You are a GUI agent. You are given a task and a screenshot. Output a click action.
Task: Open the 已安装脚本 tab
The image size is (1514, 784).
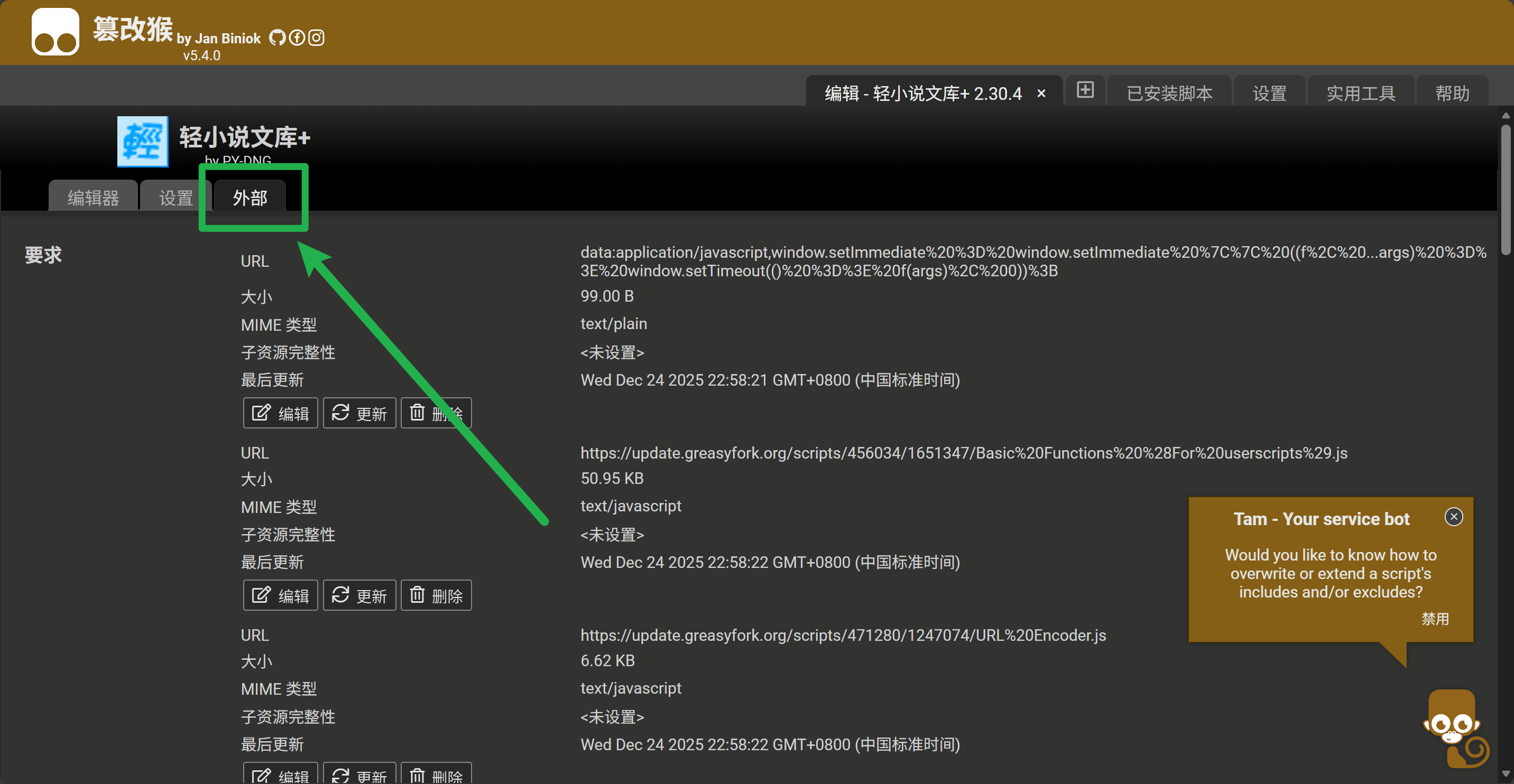pyautogui.click(x=1169, y=94)
